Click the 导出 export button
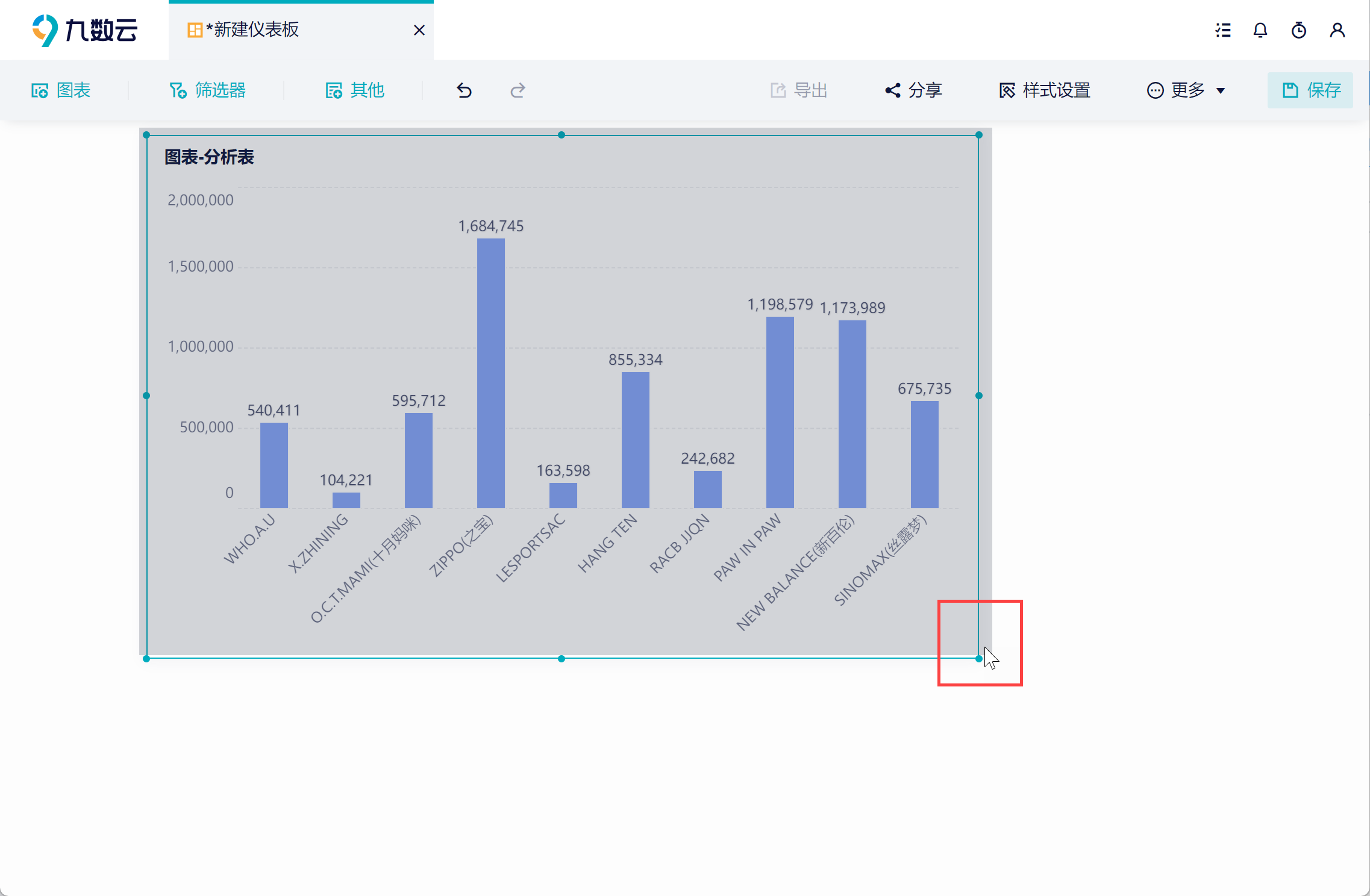 pos(799,90)
